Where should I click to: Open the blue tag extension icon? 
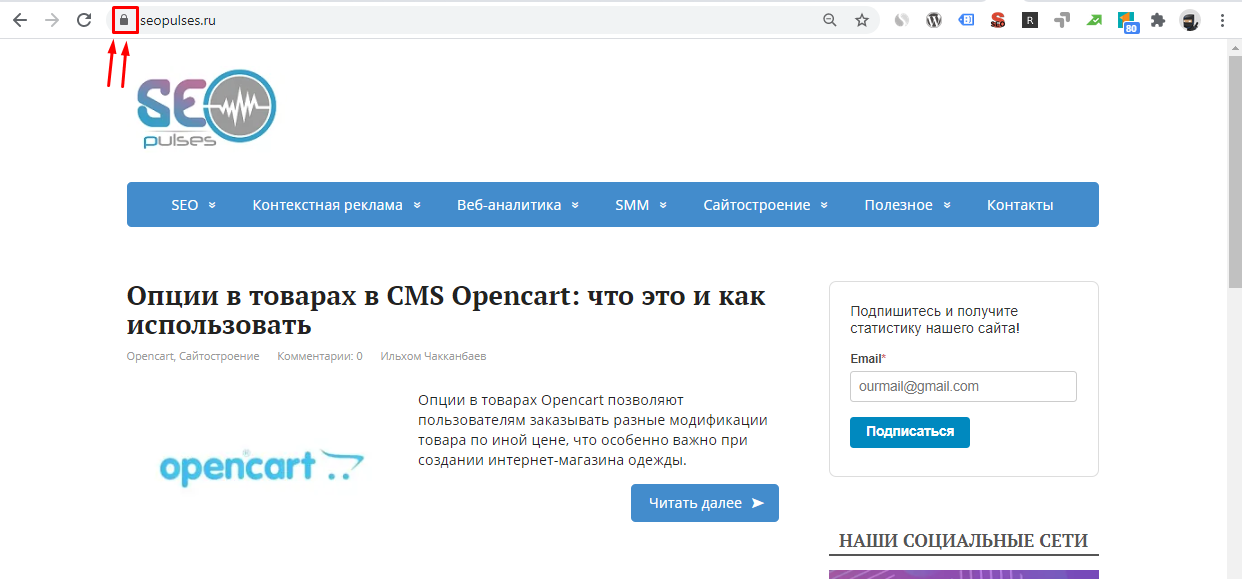(x=966, y=20)
